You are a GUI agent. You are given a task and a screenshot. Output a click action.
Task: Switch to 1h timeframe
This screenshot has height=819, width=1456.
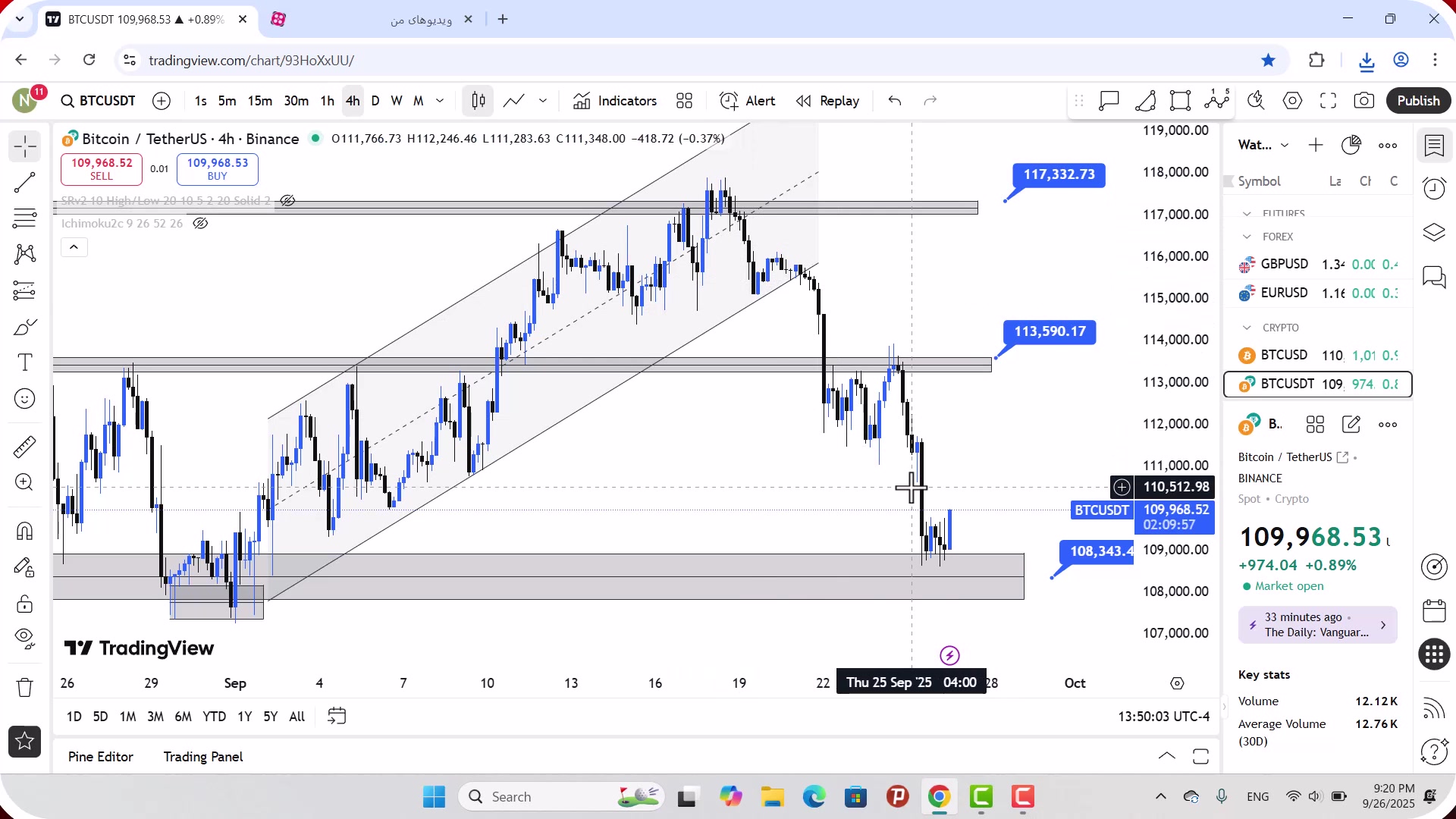pos(328,101)
